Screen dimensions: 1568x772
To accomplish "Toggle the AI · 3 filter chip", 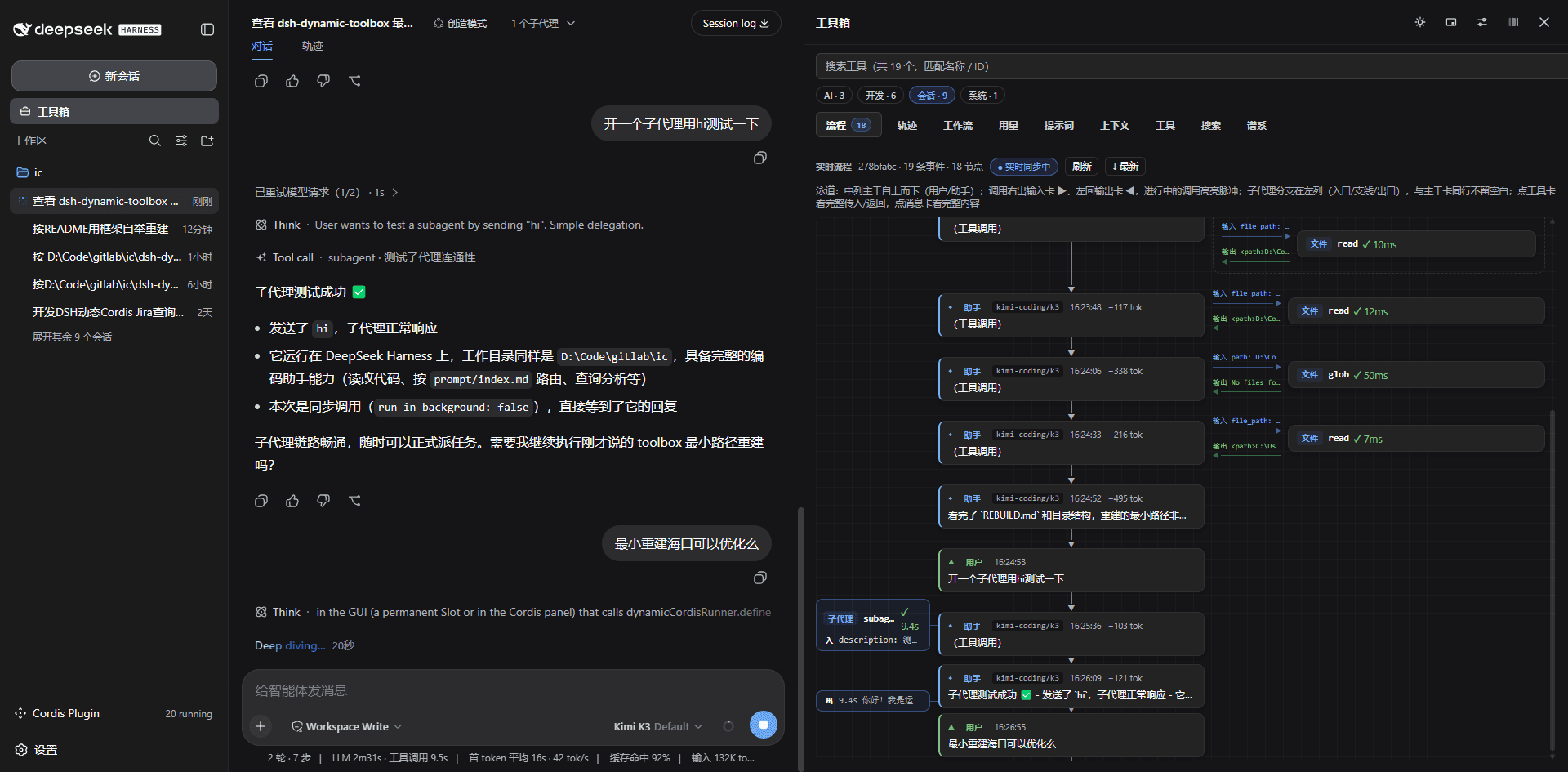I will tap(834, 96).
